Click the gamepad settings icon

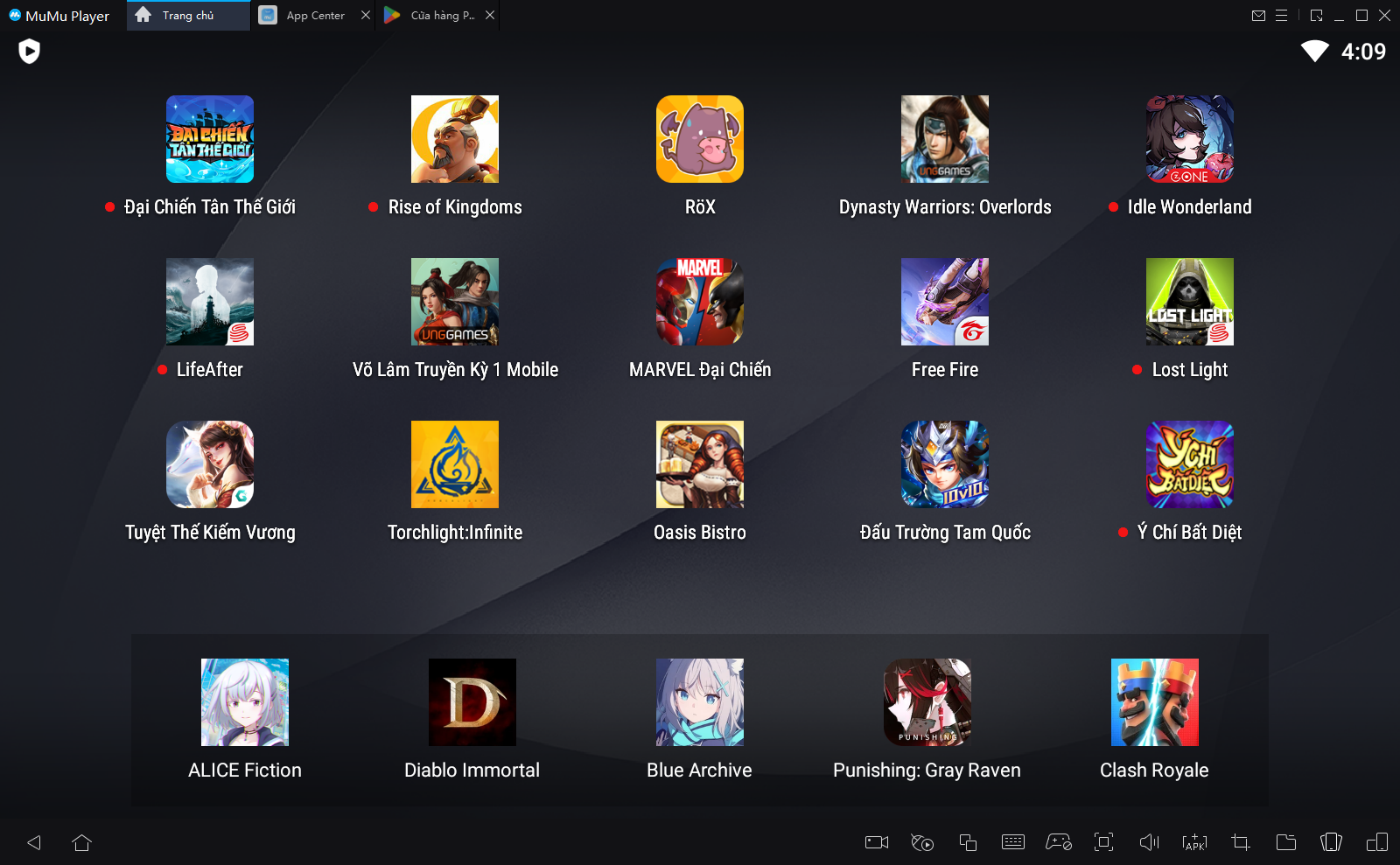pyautogui.click(x=1058, y=842)
